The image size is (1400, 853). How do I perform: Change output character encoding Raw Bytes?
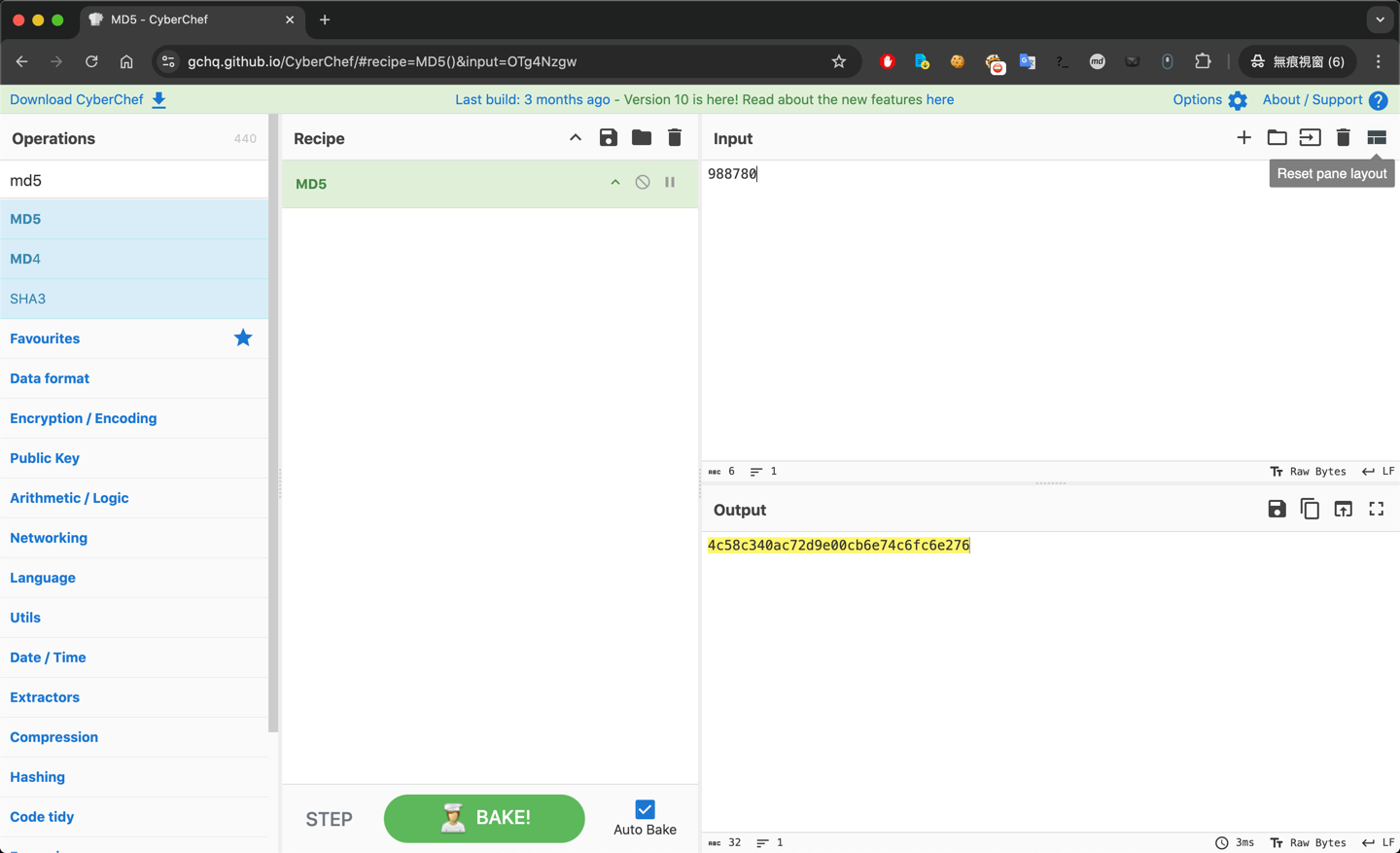click(1308, 843)
